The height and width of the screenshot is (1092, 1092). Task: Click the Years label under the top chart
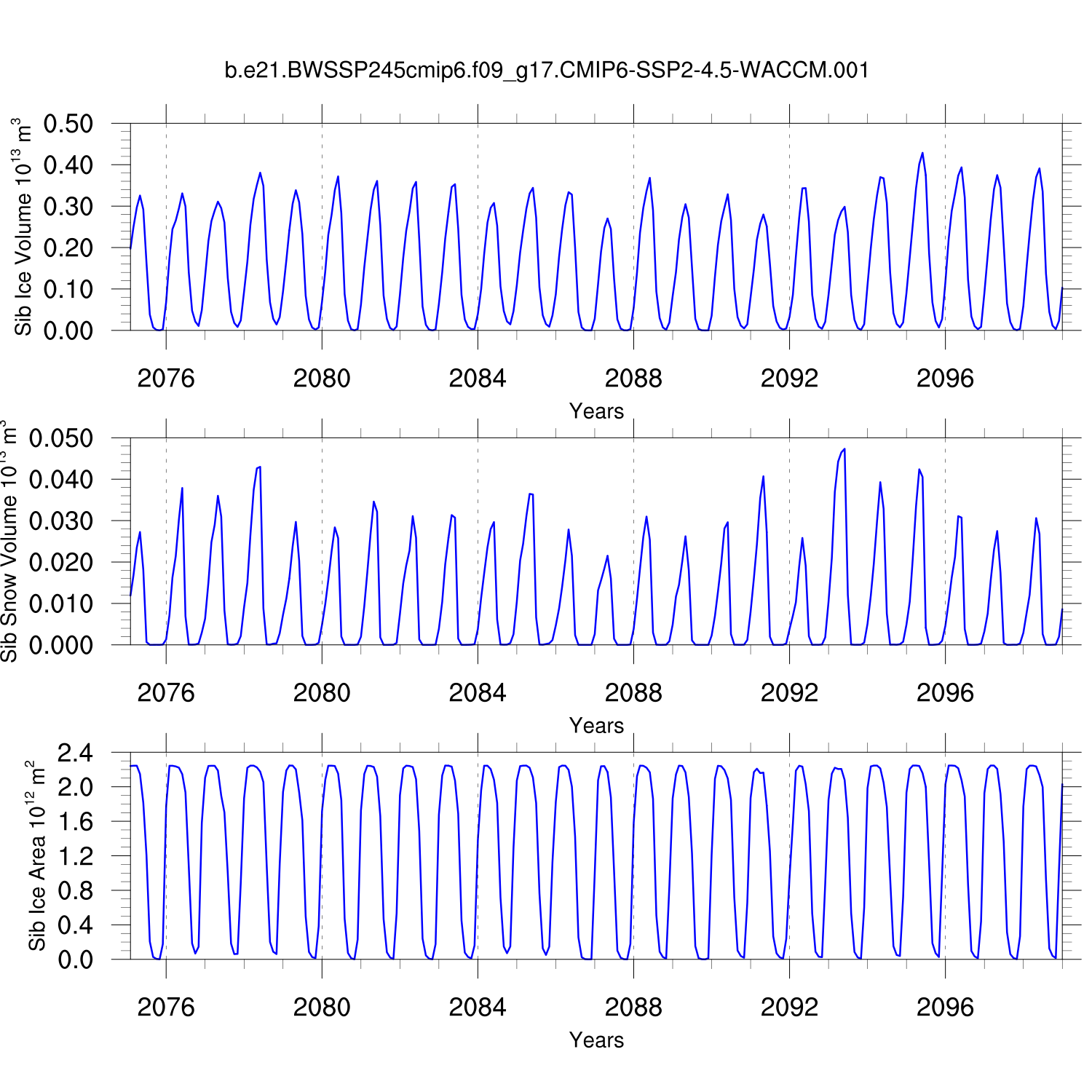pos(596,411)
